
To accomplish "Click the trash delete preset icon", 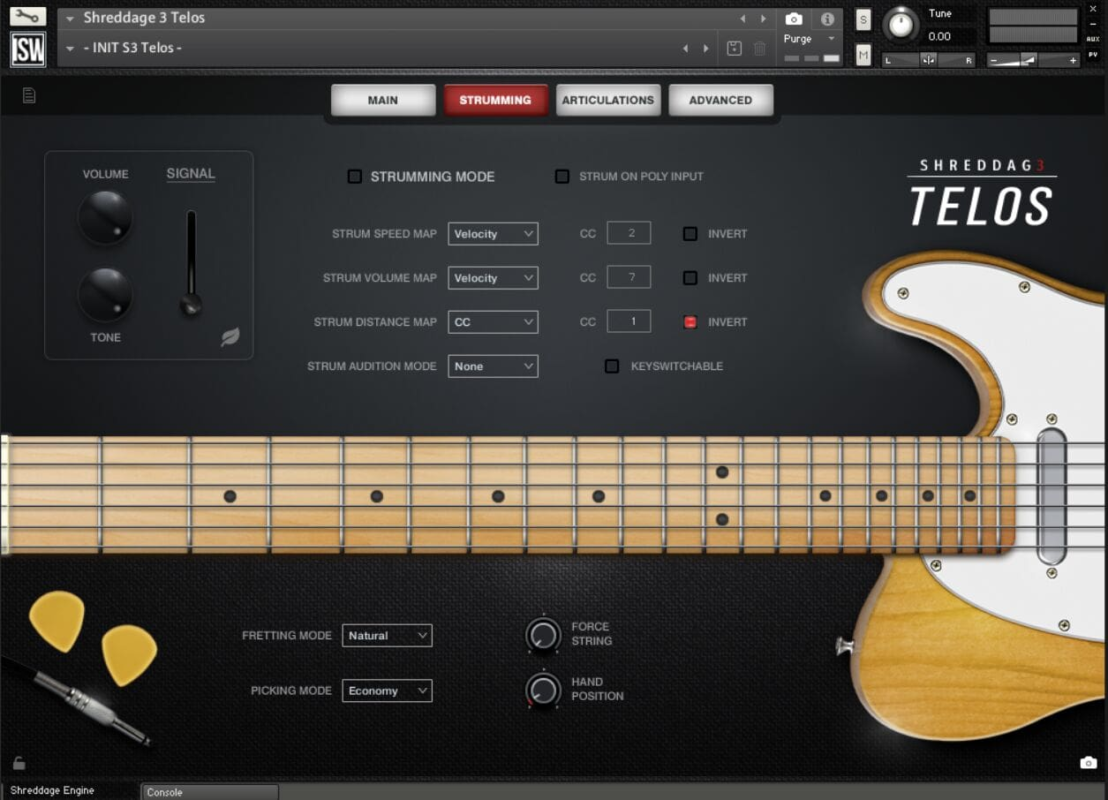I will coord(760,48).
